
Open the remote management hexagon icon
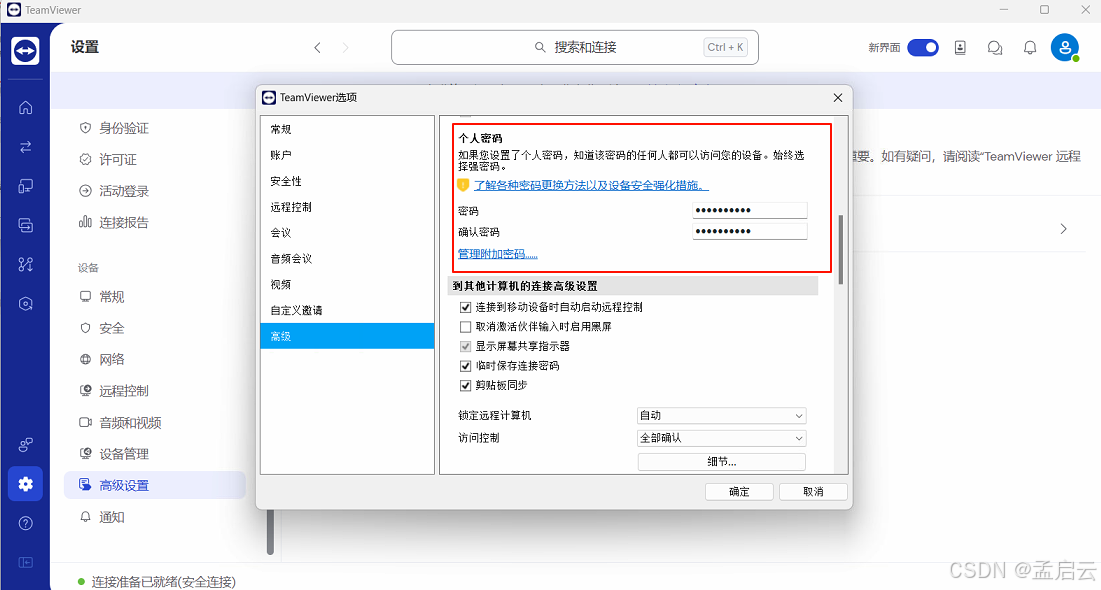[25, 304]
